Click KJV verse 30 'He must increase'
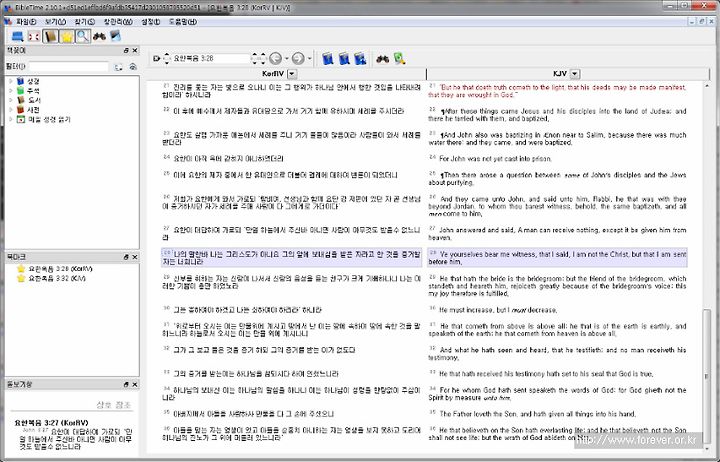Viewport: 720px width, 462px height. click(498, 310)
